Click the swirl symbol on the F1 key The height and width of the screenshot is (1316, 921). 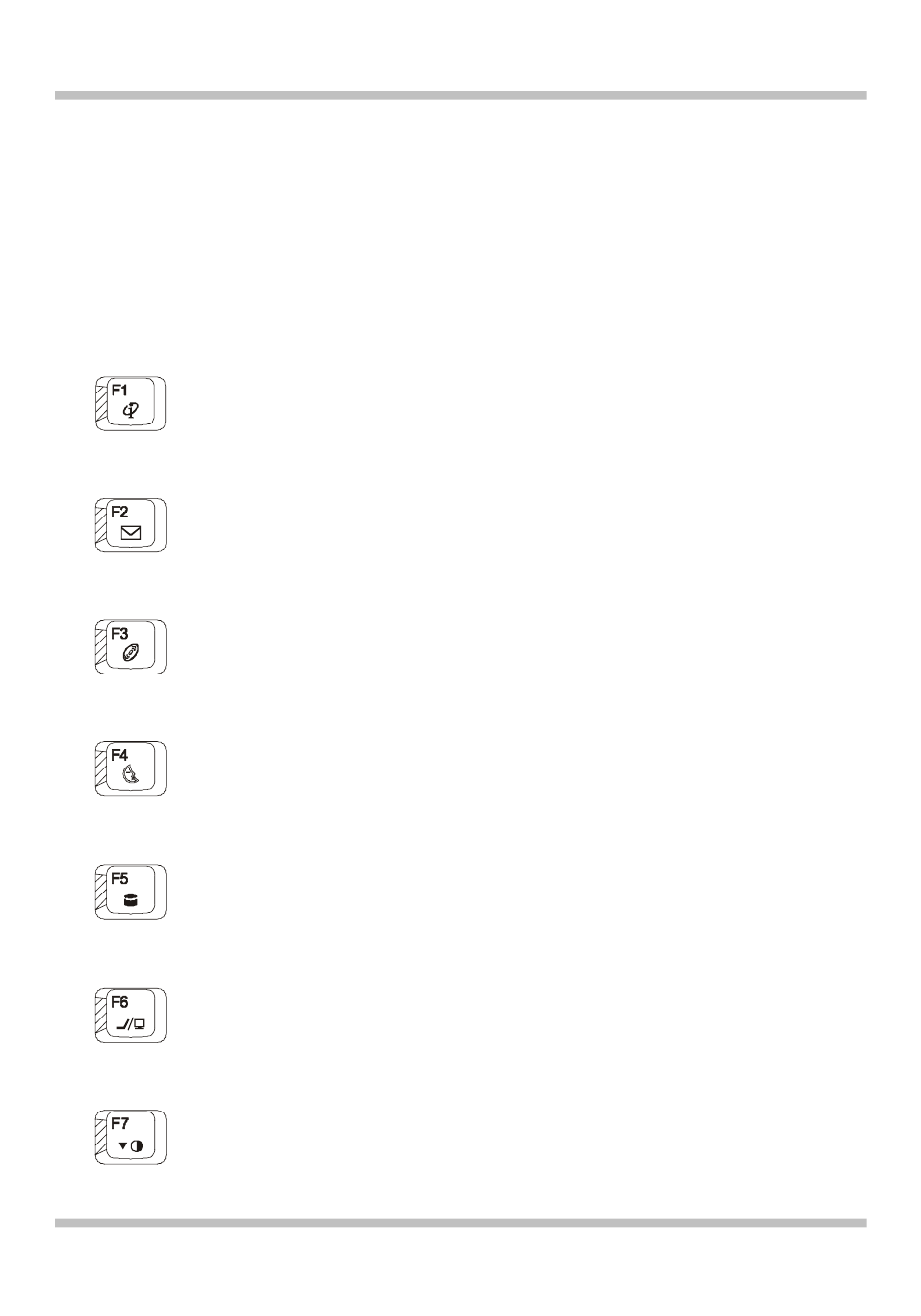tap(130, 410)
